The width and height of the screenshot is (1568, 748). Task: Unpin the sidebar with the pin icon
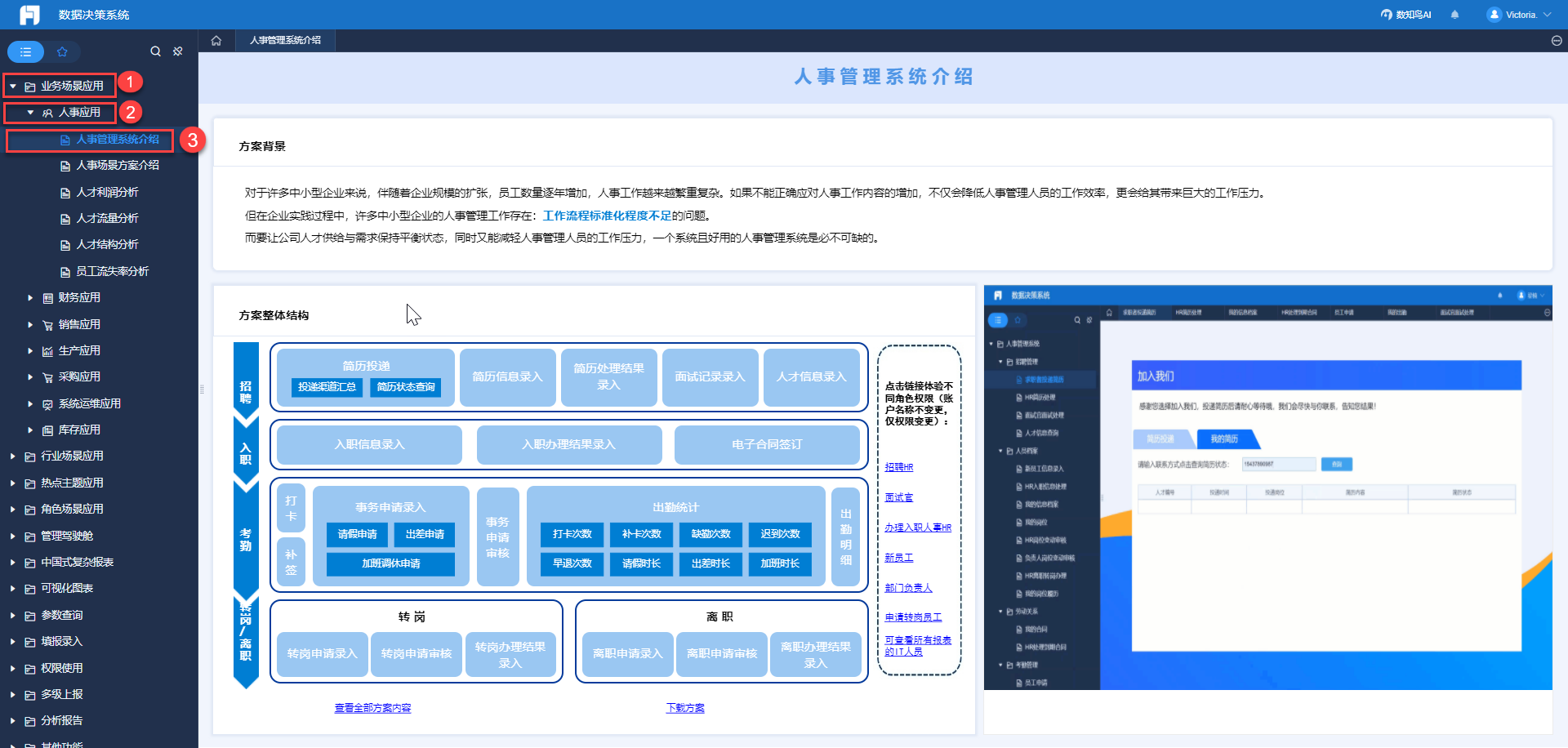pos(178,51)
